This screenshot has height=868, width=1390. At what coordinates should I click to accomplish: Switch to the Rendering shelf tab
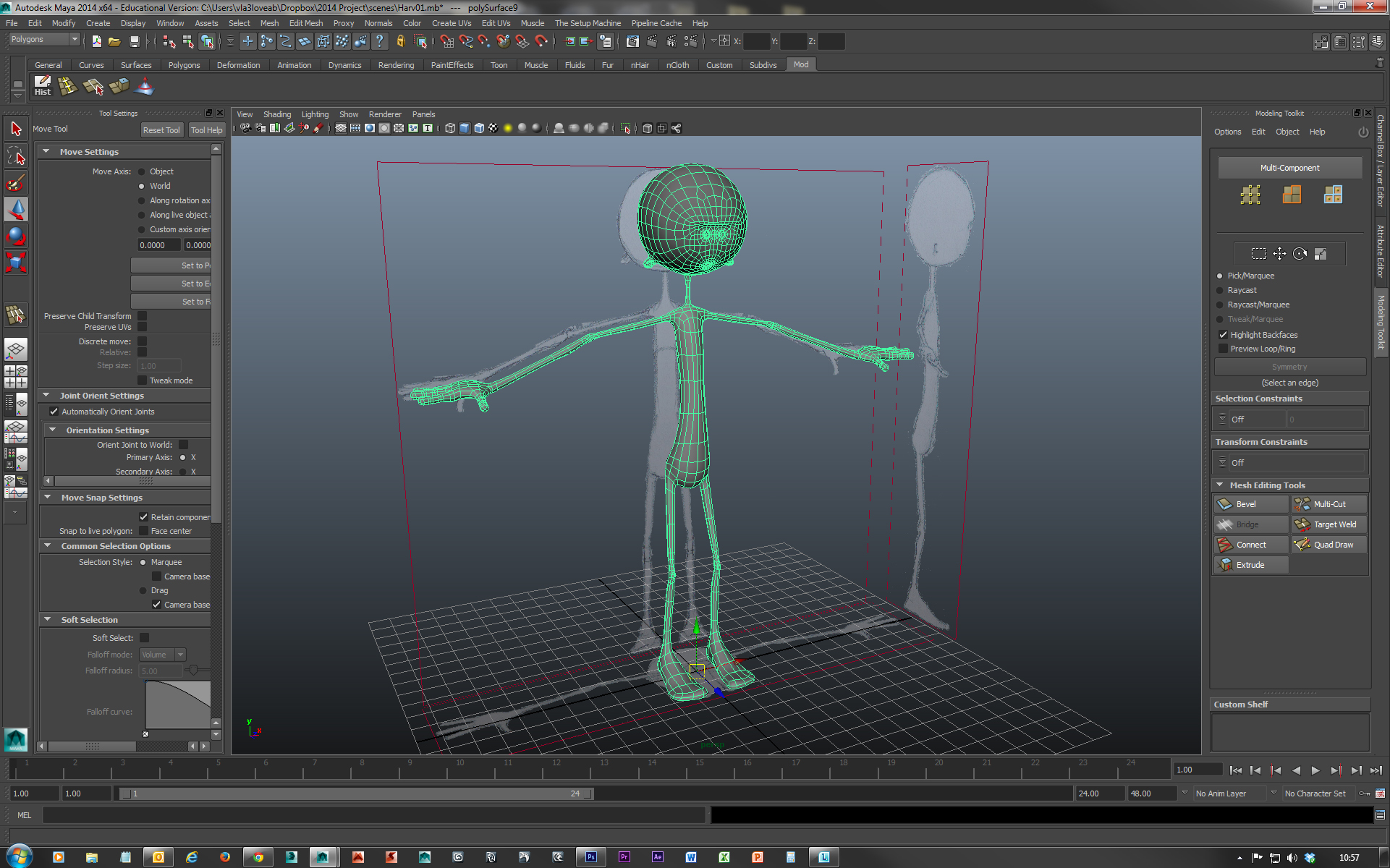tap(396, 65)
